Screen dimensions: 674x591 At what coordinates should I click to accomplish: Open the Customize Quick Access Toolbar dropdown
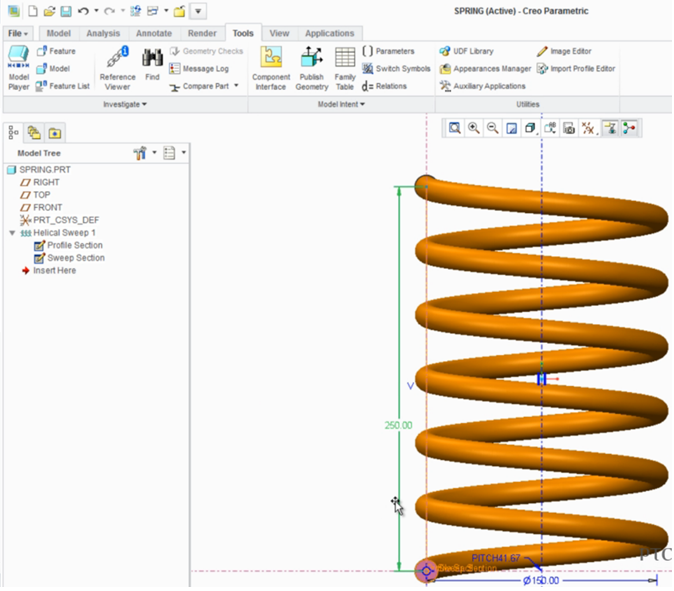coord(198,11)
